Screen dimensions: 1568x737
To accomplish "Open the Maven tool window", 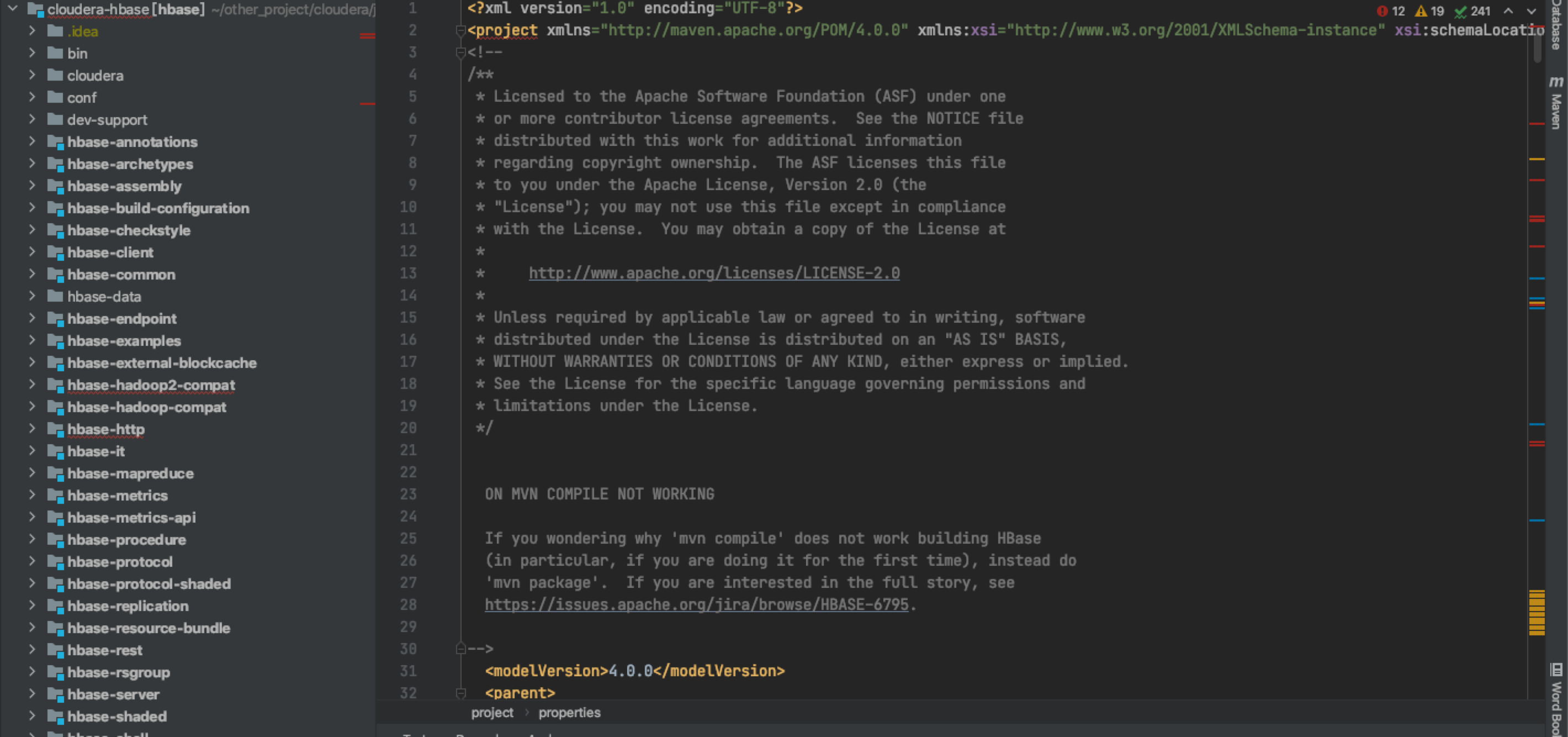I will point(1556,102).
